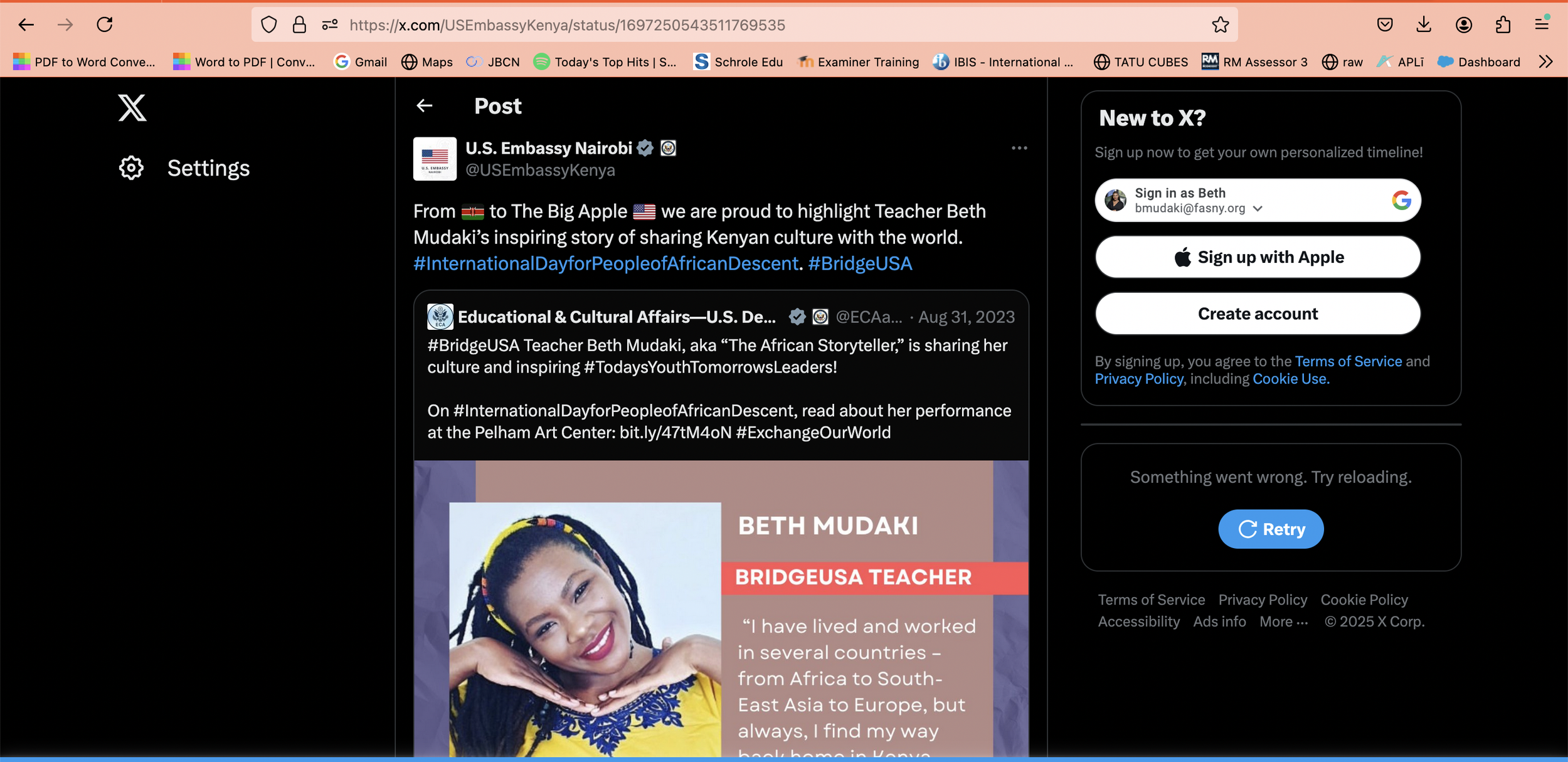Open Maps bookmark
The image size is (1568, 762).
click(427, 61)
